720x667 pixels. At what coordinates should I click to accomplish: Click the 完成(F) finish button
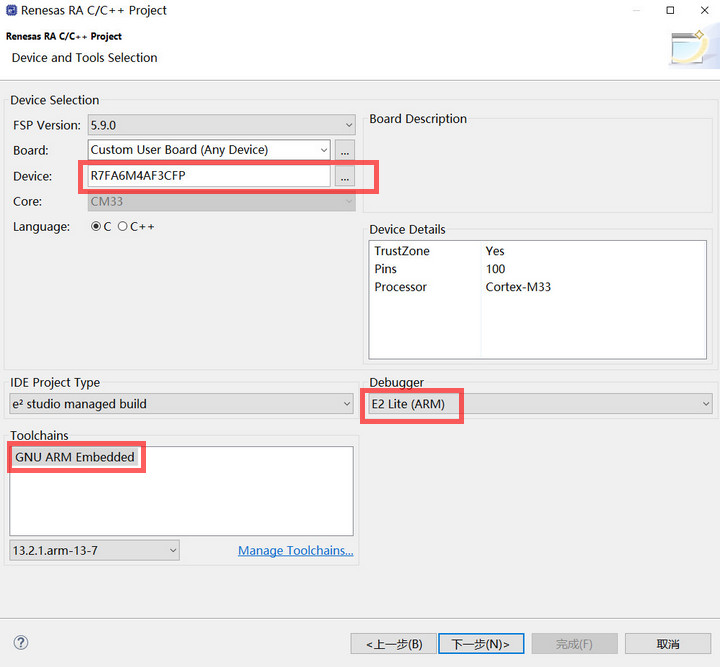[x=574, y=644]
